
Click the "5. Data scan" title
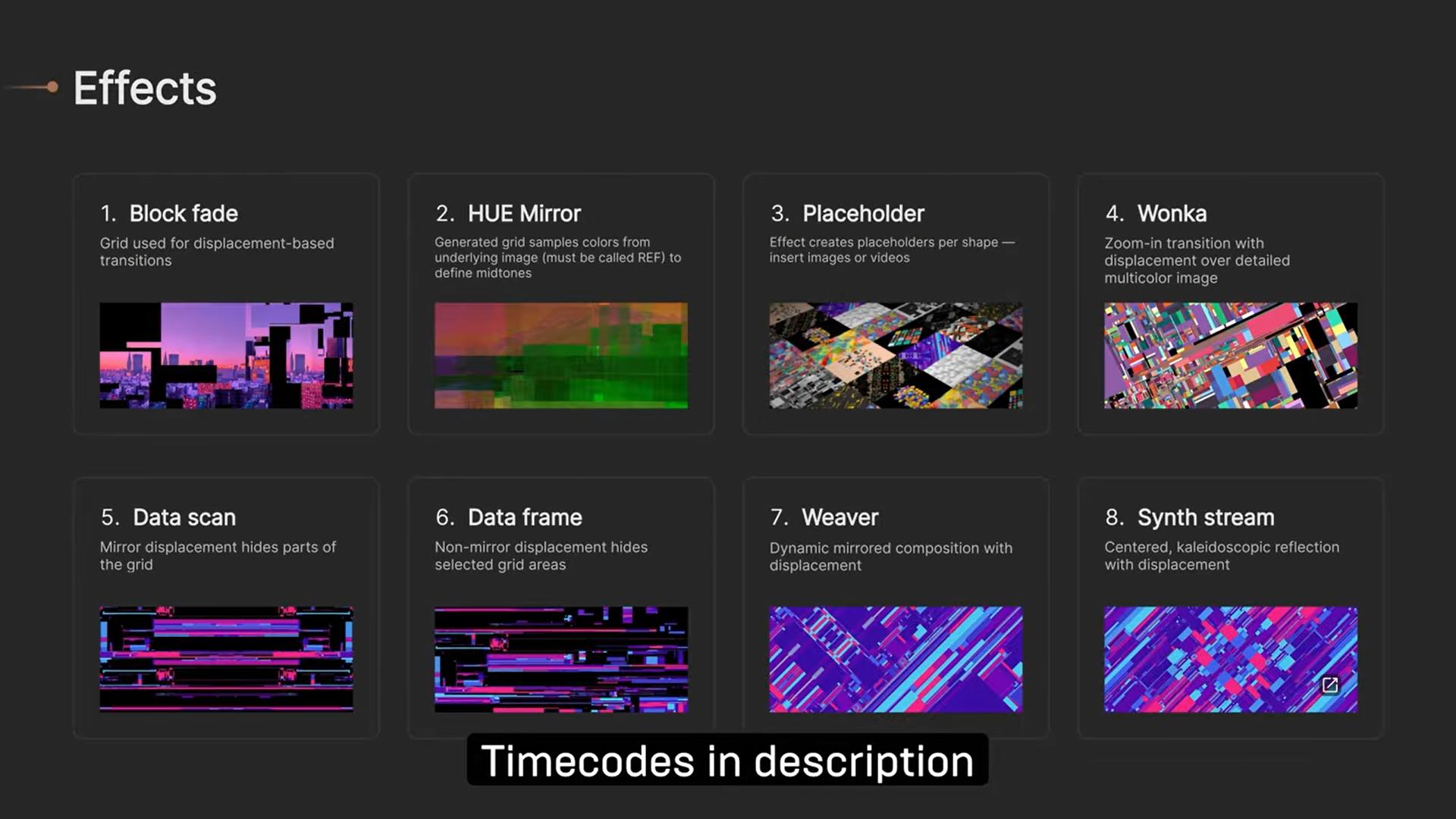pos(168,517)
